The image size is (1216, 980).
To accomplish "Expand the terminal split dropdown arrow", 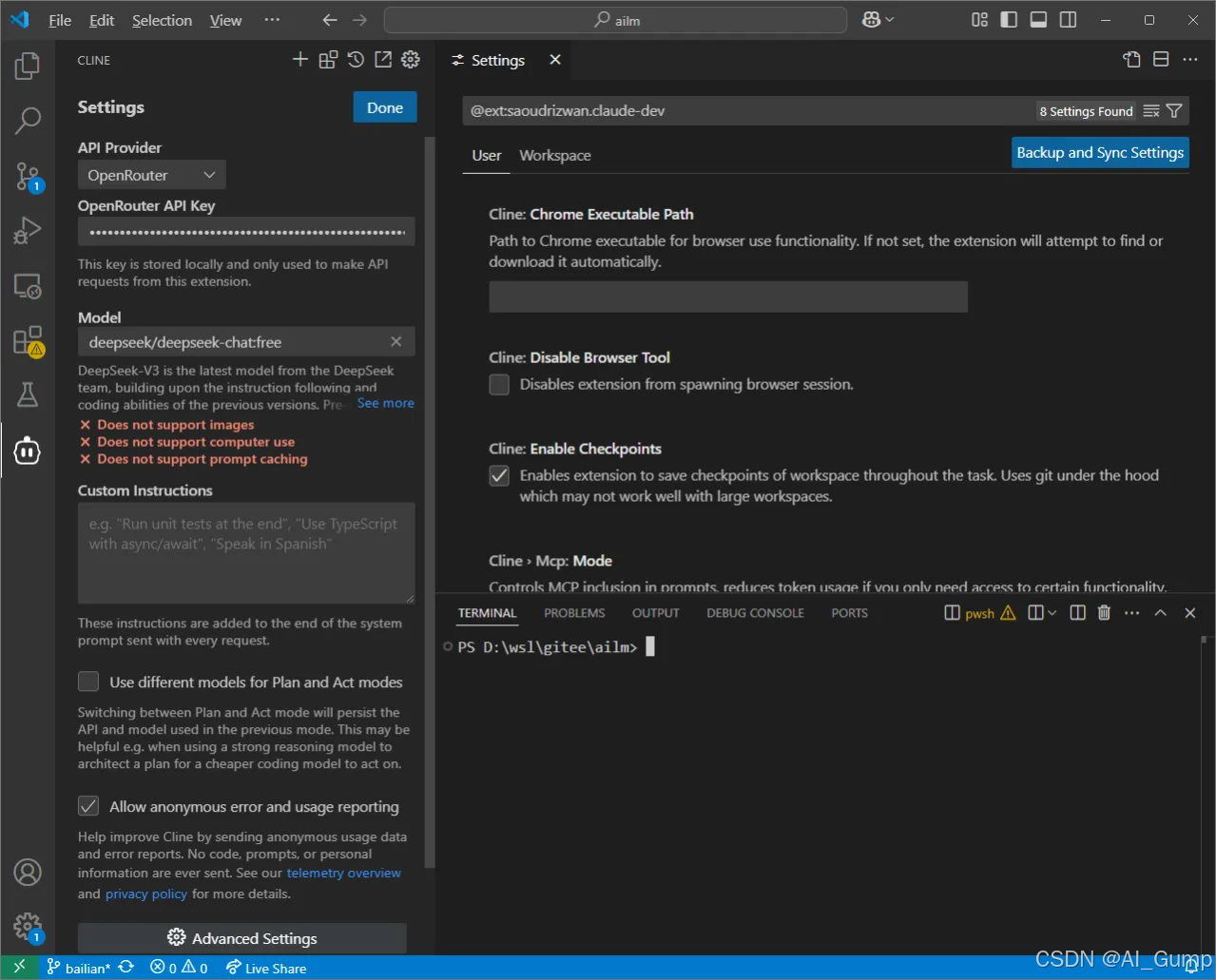I will tap(1052, 613).
